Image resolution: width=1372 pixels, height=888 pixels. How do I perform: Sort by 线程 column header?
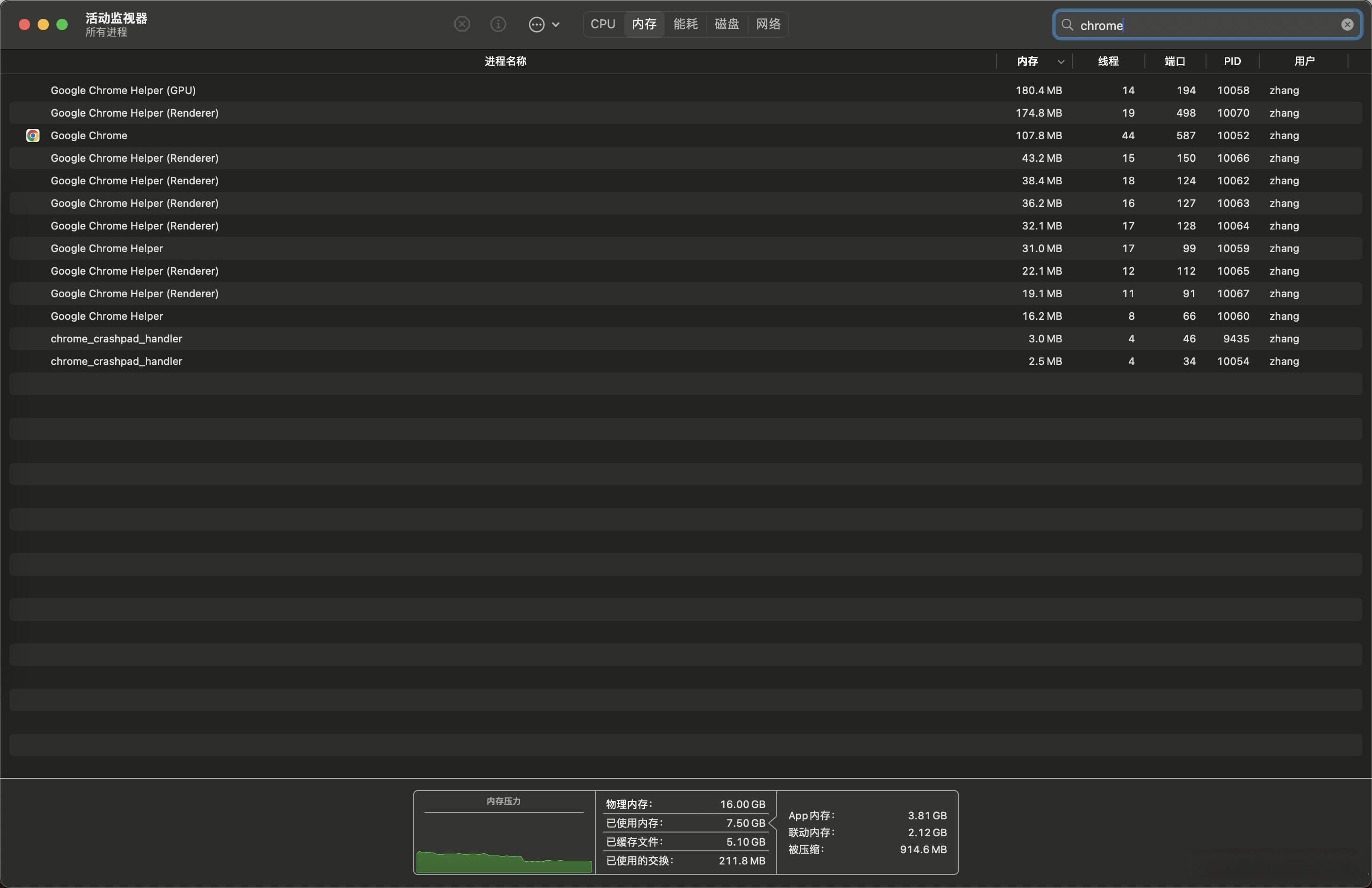[1108, 61]
